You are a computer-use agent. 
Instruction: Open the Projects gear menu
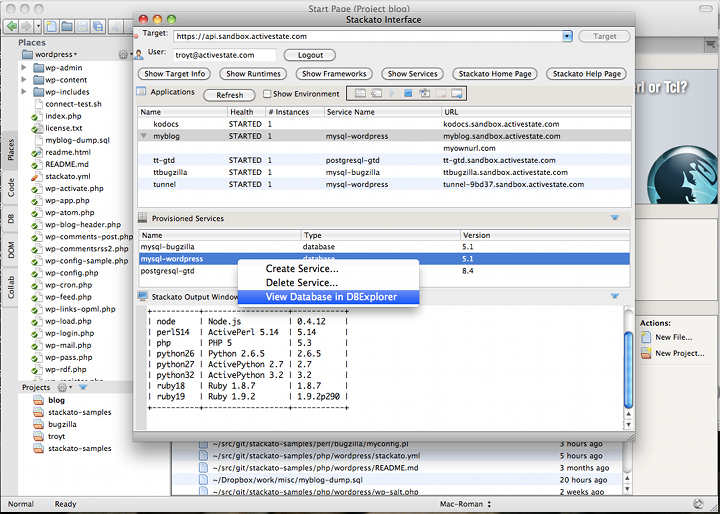63,387
